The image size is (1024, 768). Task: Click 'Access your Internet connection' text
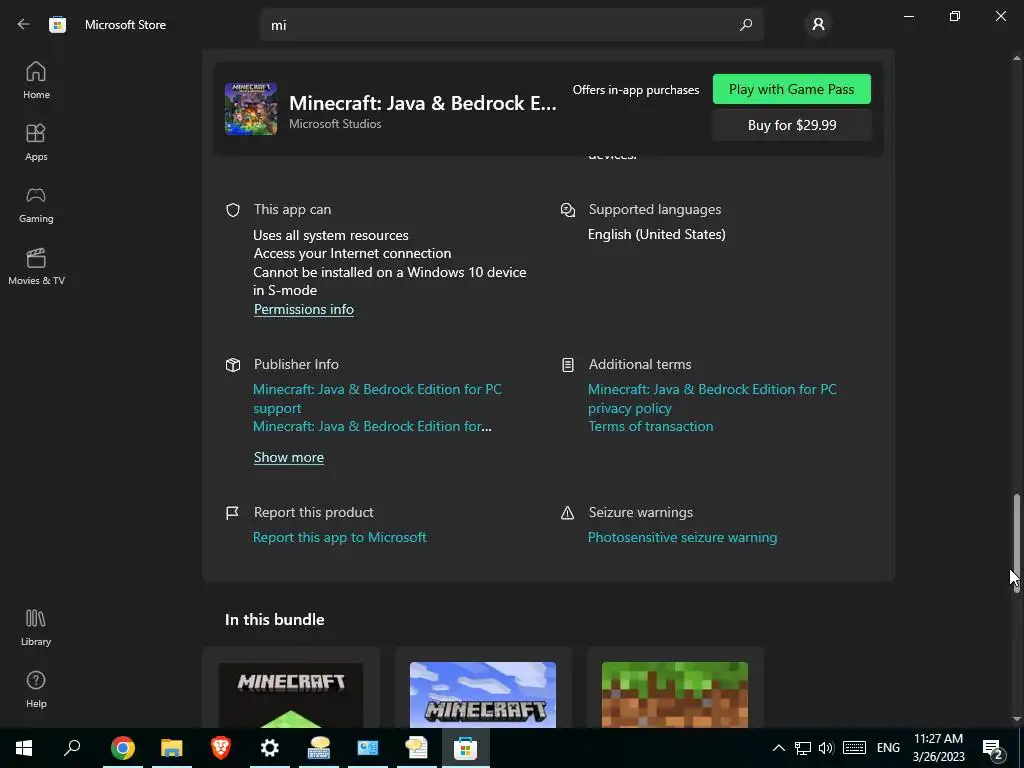point(352,253)
